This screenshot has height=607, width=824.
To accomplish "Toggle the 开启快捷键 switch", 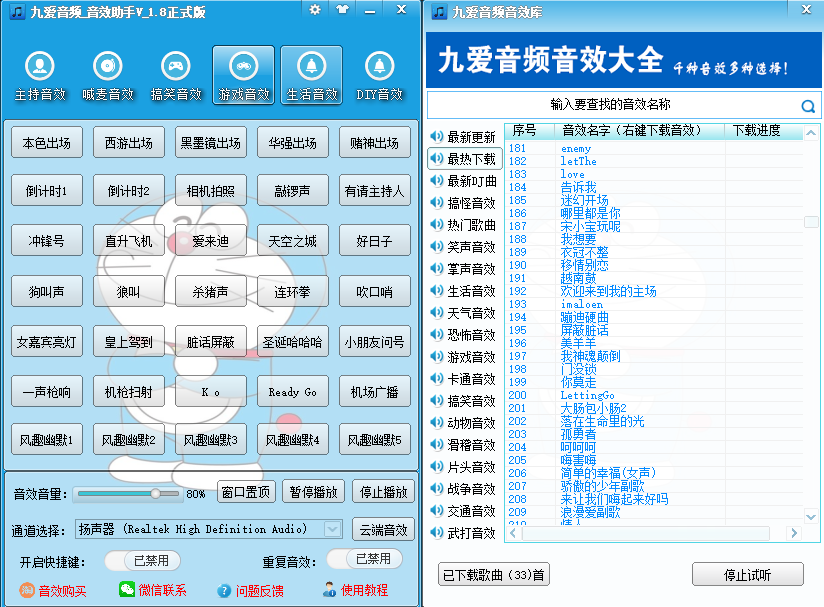I will pos(142,561).
